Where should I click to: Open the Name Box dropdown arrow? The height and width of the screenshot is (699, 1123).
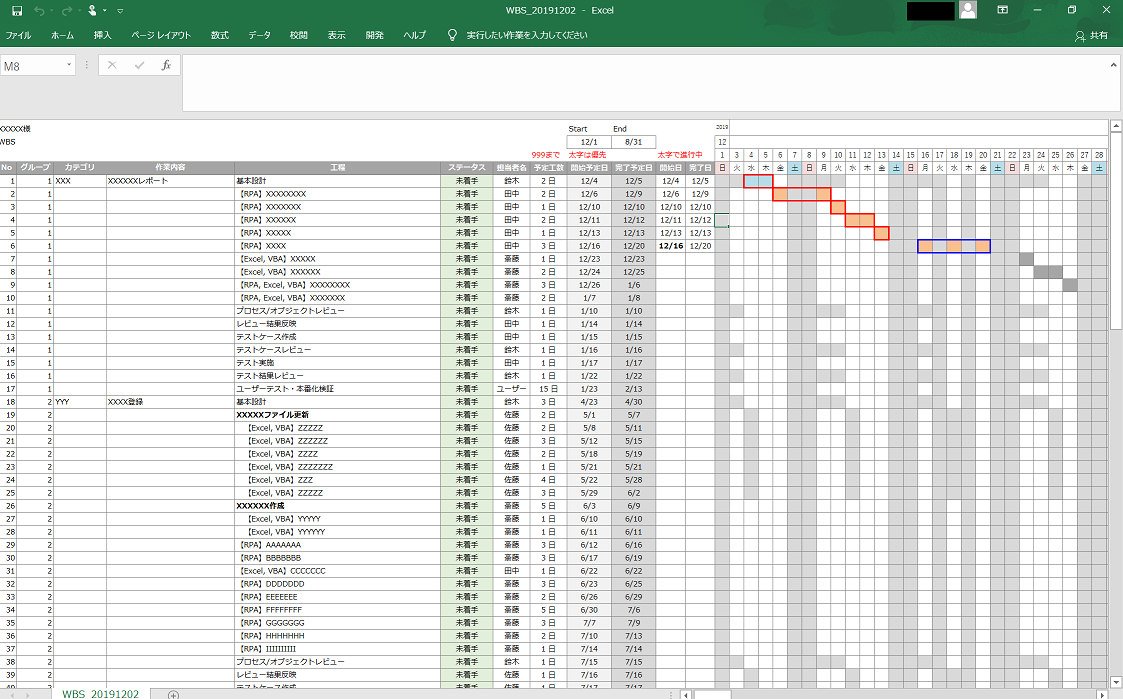(x=68, y=64)
